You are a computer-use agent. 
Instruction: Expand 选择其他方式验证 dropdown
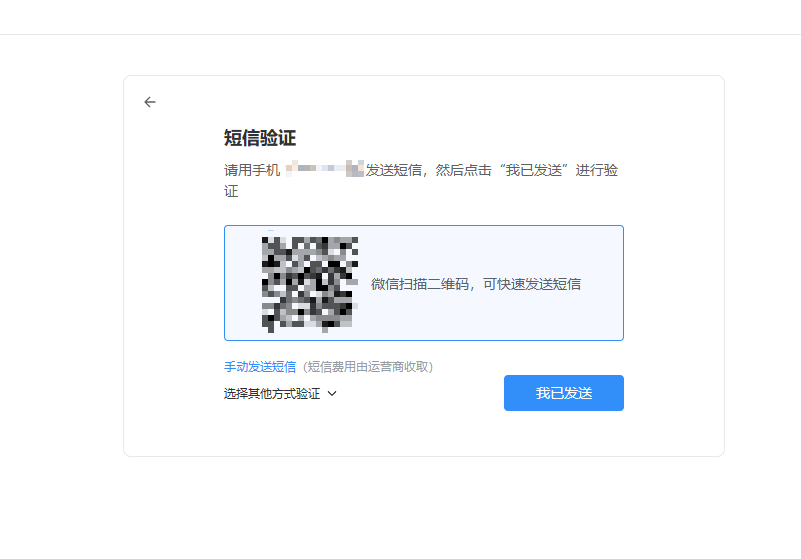click(280, 393)
